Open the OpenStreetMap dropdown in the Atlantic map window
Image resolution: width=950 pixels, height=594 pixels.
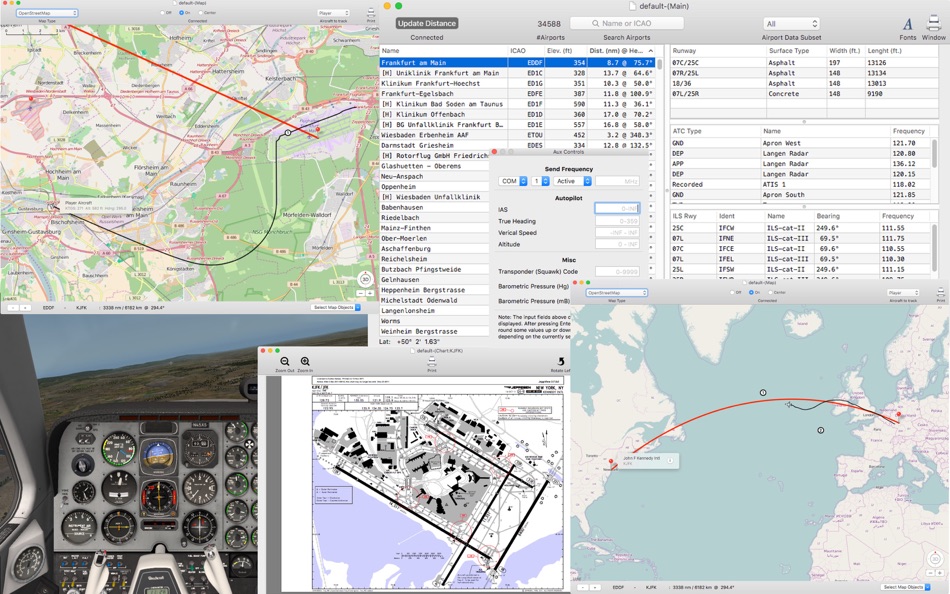[x=617, y=293]
